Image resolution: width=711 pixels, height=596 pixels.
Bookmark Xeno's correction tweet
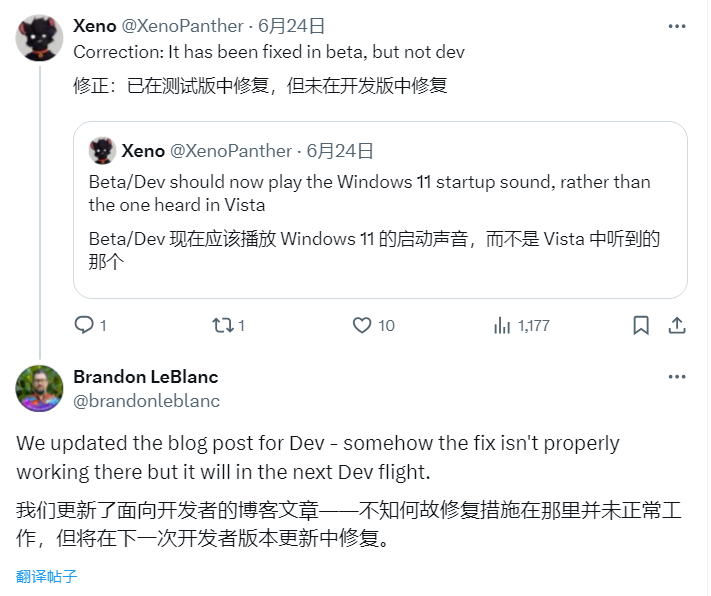(x=641, y=325)
